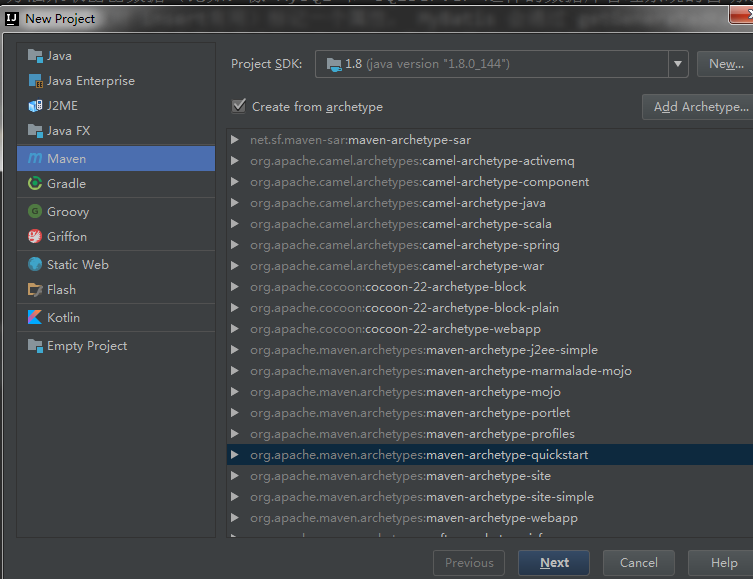Select Java project type
This screenshot has height=579, width=753.
[116, 56]
